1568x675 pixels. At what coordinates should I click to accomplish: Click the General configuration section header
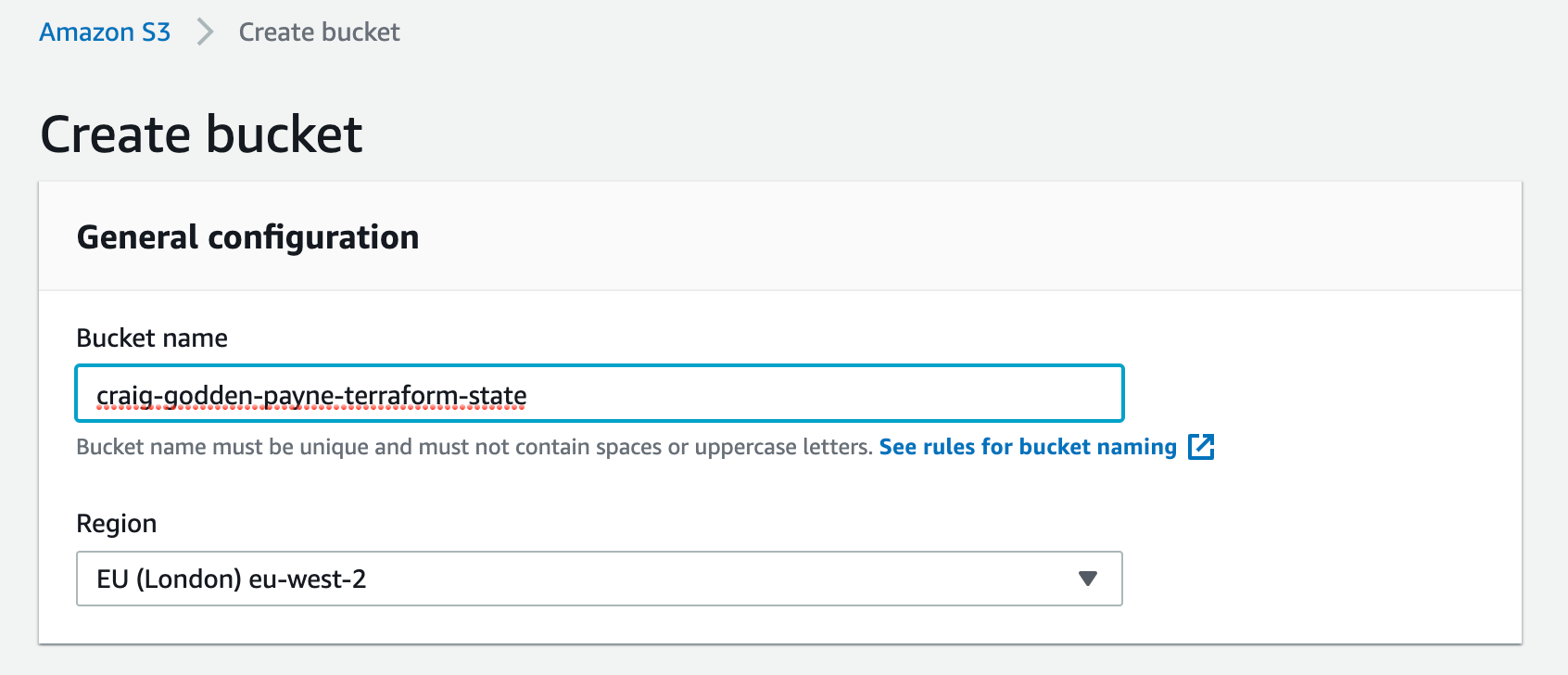pyautogui.click(x=247, y=237)
